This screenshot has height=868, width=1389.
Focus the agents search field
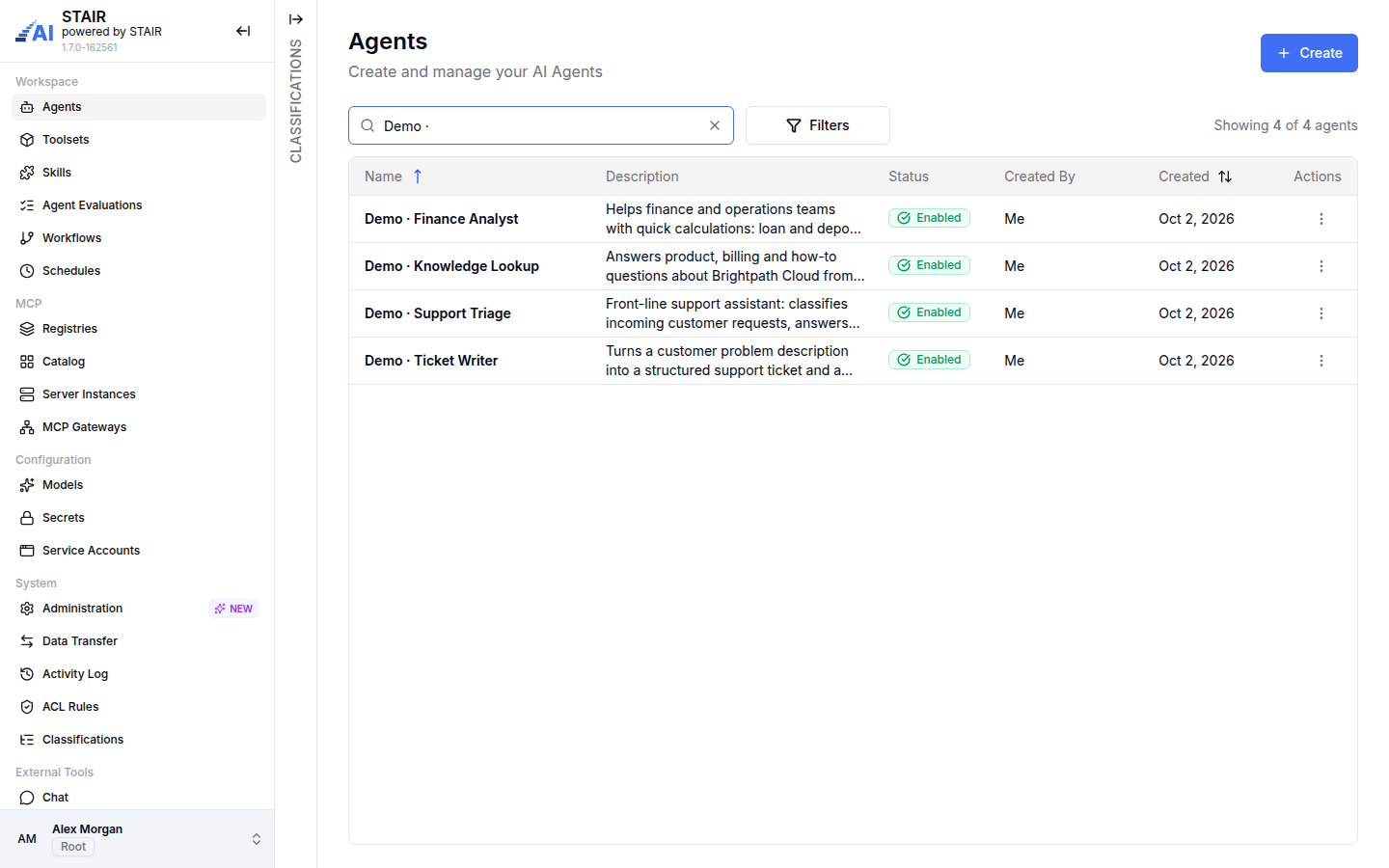pyautogui.click(x=541, y=125)
